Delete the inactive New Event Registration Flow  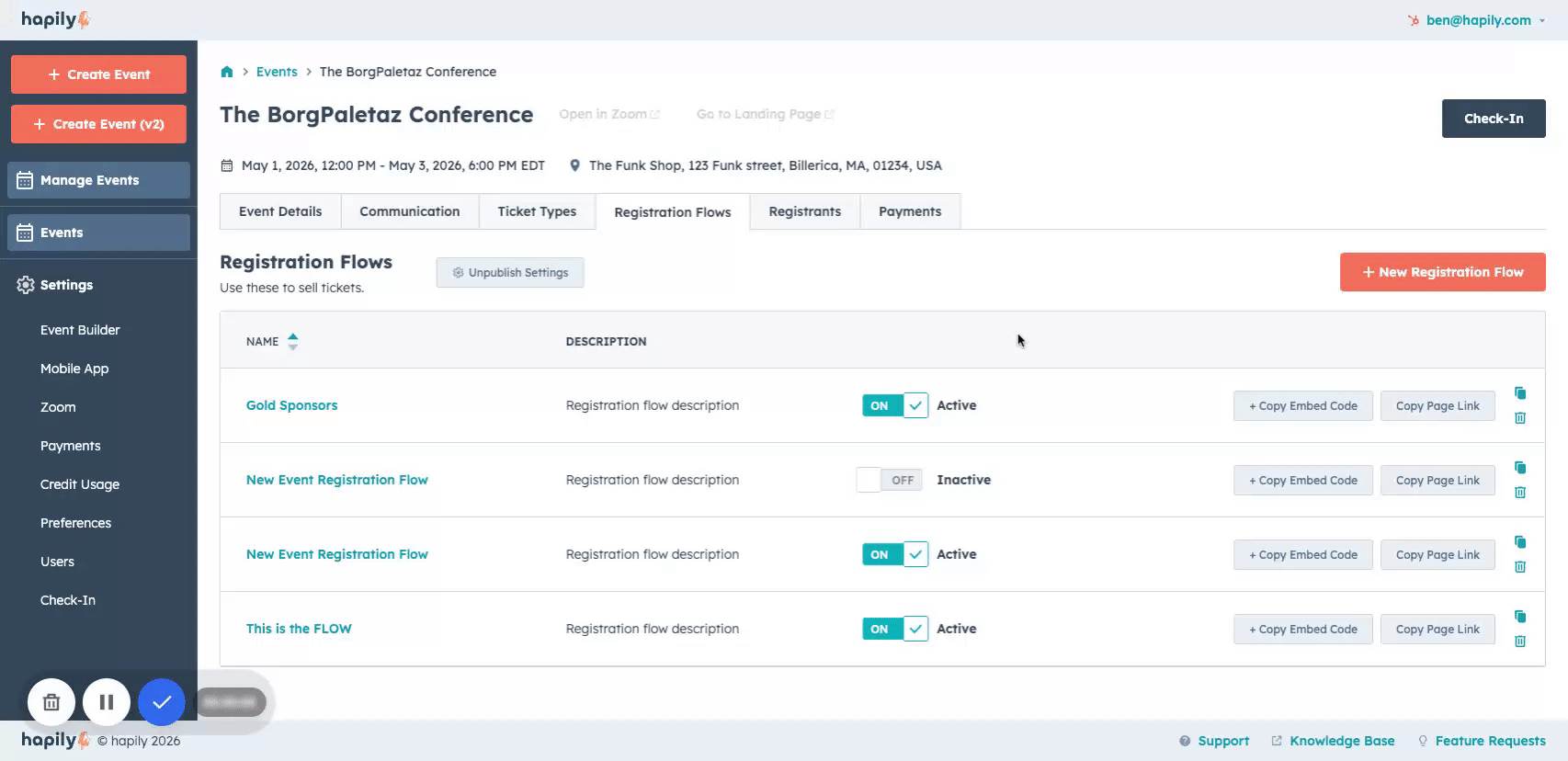pyautogui.click(x=1520, y=493)
